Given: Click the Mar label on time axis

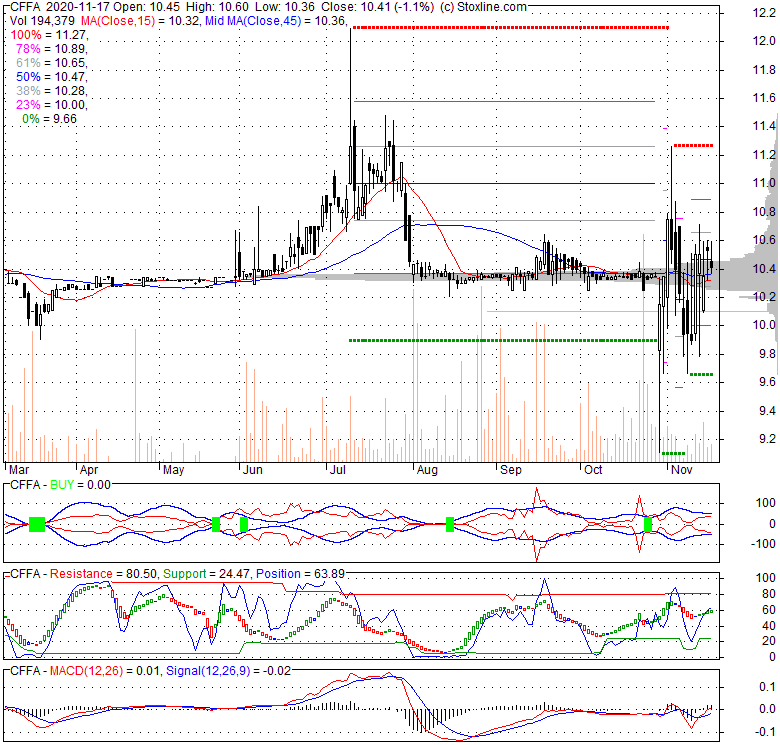Looking at the screenshot, I should pyautogui.click(x=19, y=470).
